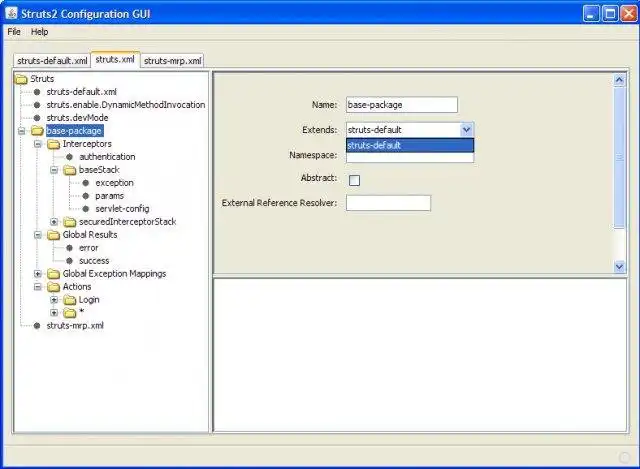Click the securedInterceptorStack folder icon

pos(70,222)
